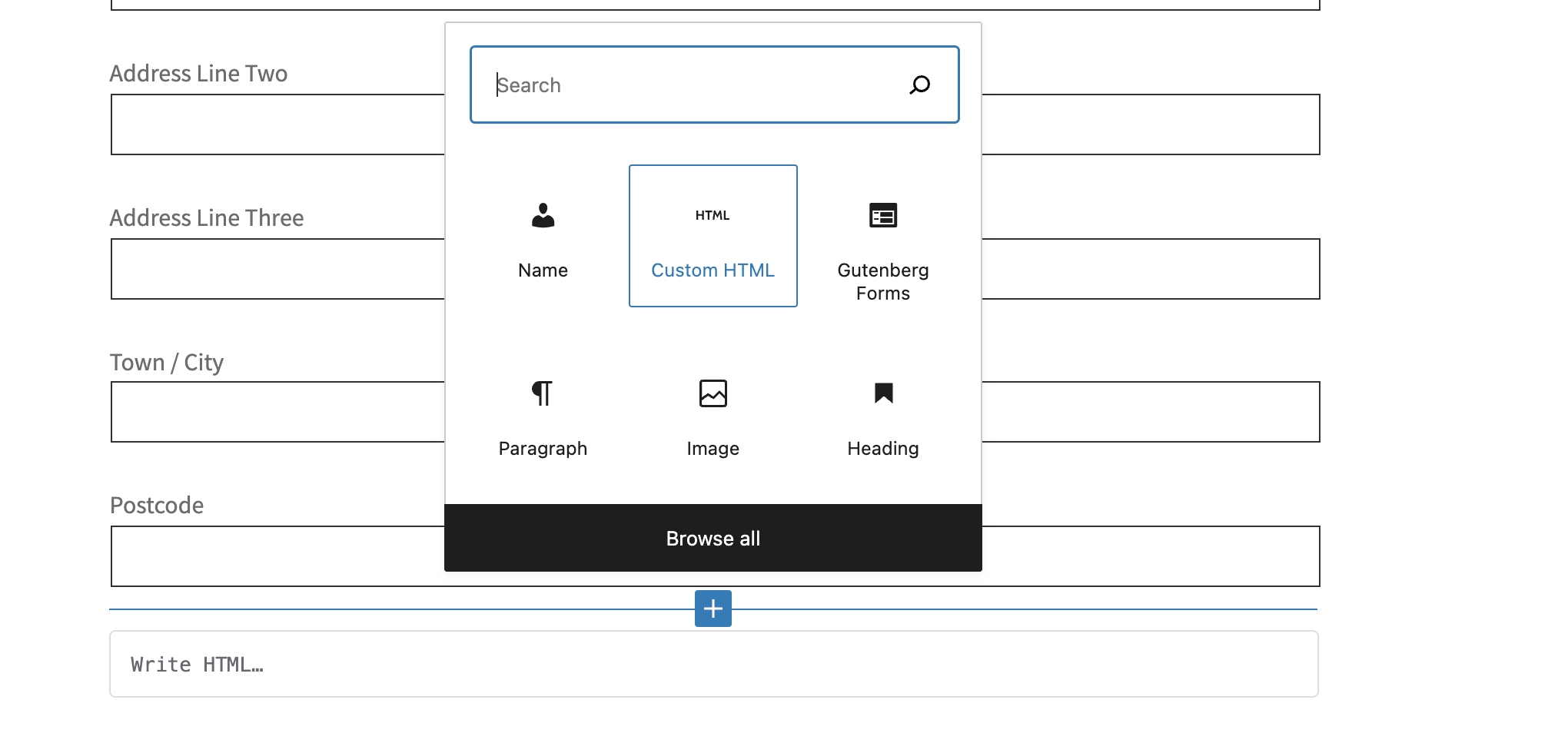The height and width of the screenshot is (753, 1568).
Task: Click the Town / City field label
Action: pos(167,361)
